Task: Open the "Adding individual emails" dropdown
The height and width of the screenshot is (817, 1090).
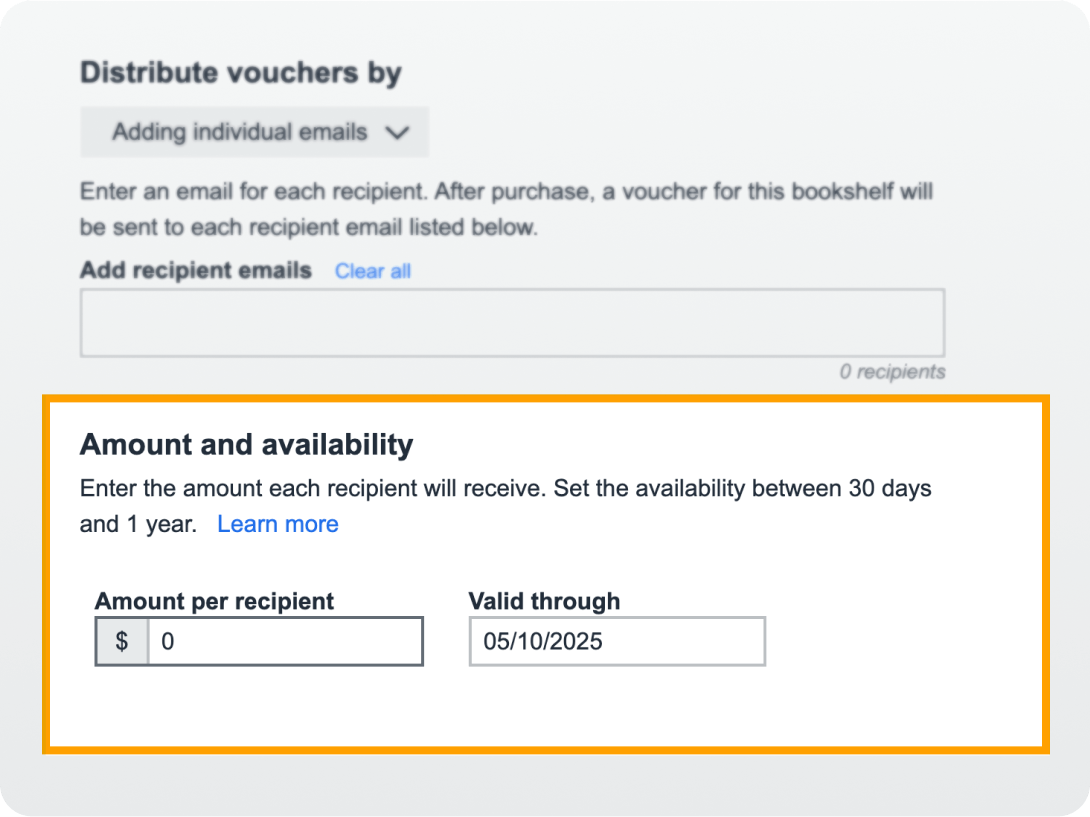Action: [254, 132]
